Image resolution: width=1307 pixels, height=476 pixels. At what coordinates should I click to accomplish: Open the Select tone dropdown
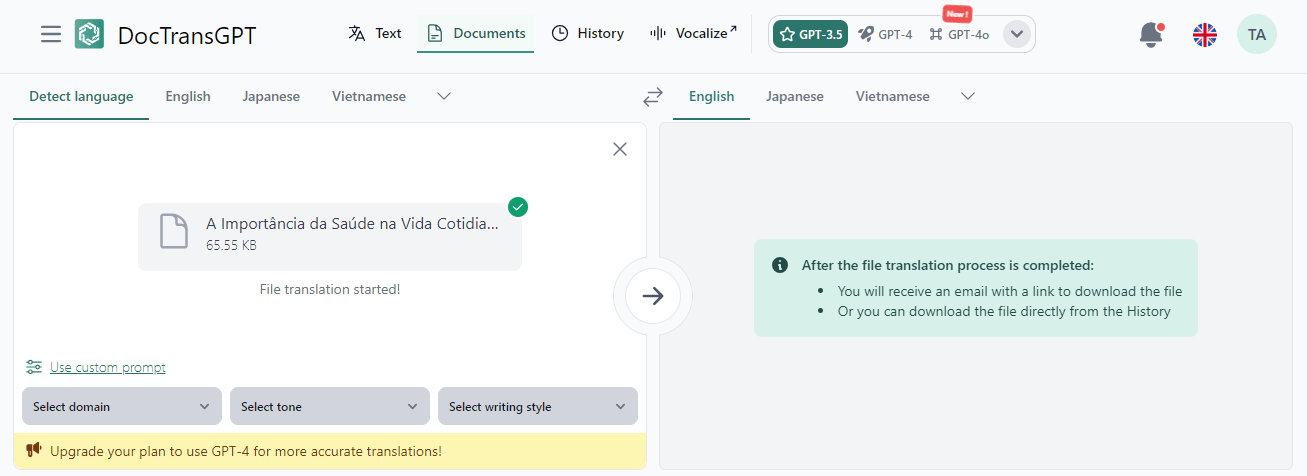(x=330, y=407)
